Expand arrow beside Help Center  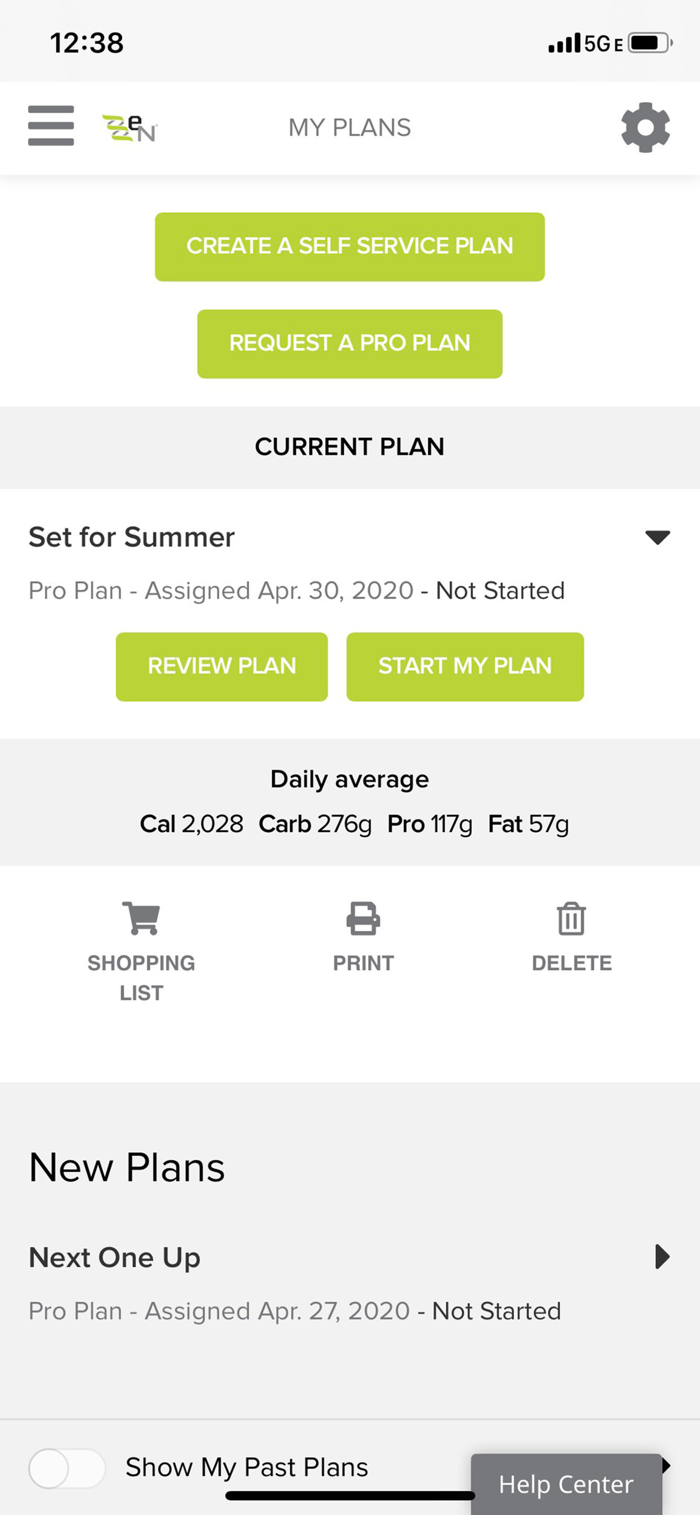666,1466
